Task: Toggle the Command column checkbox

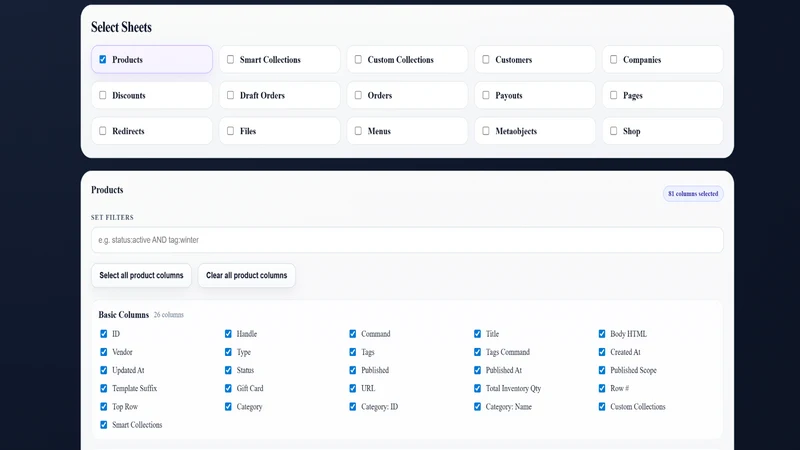Action: point(353,334)
